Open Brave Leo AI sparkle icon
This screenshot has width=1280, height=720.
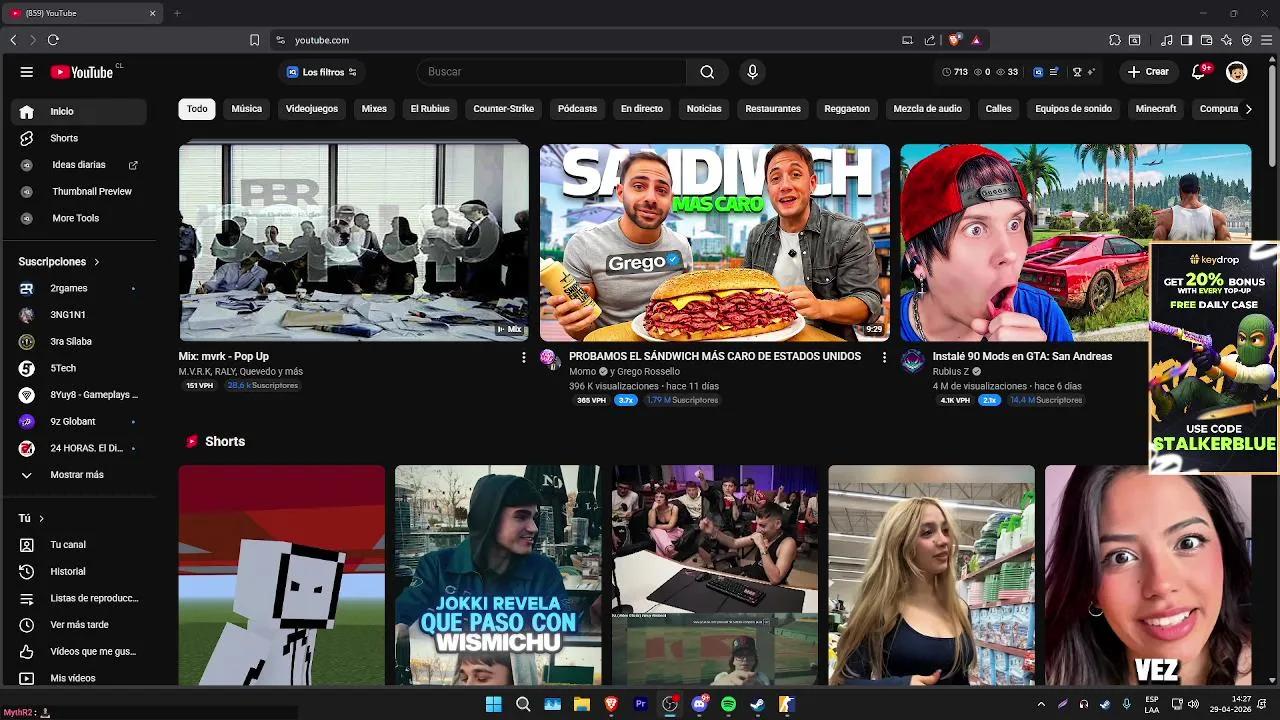pyautogui.click(x=1226, y=40)
